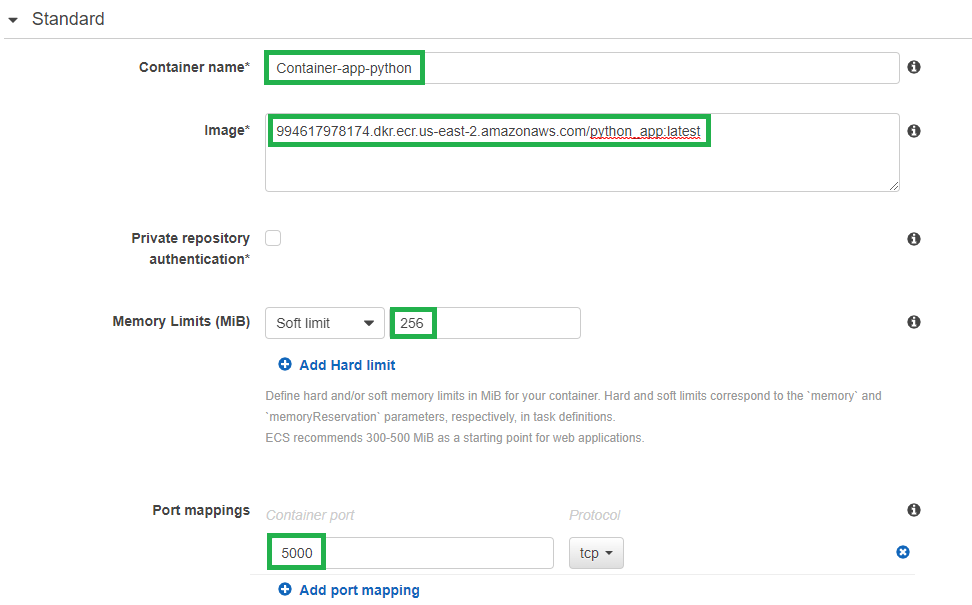Click inside the Image text area
Screen dimensions: 972x605
click(582, 152)
